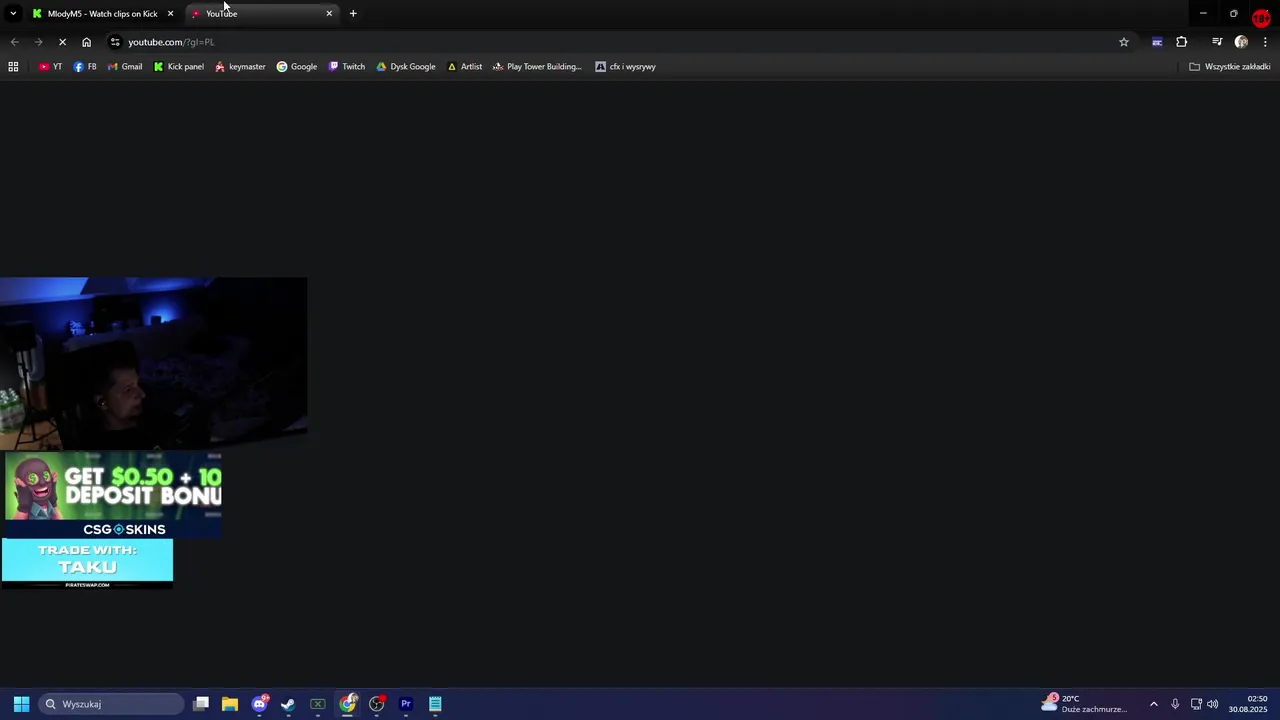Screen dimensions: 1280x720
Task: Open the Notepad app in taskbar
Action: pyautogui.click(x=435, y=704)
